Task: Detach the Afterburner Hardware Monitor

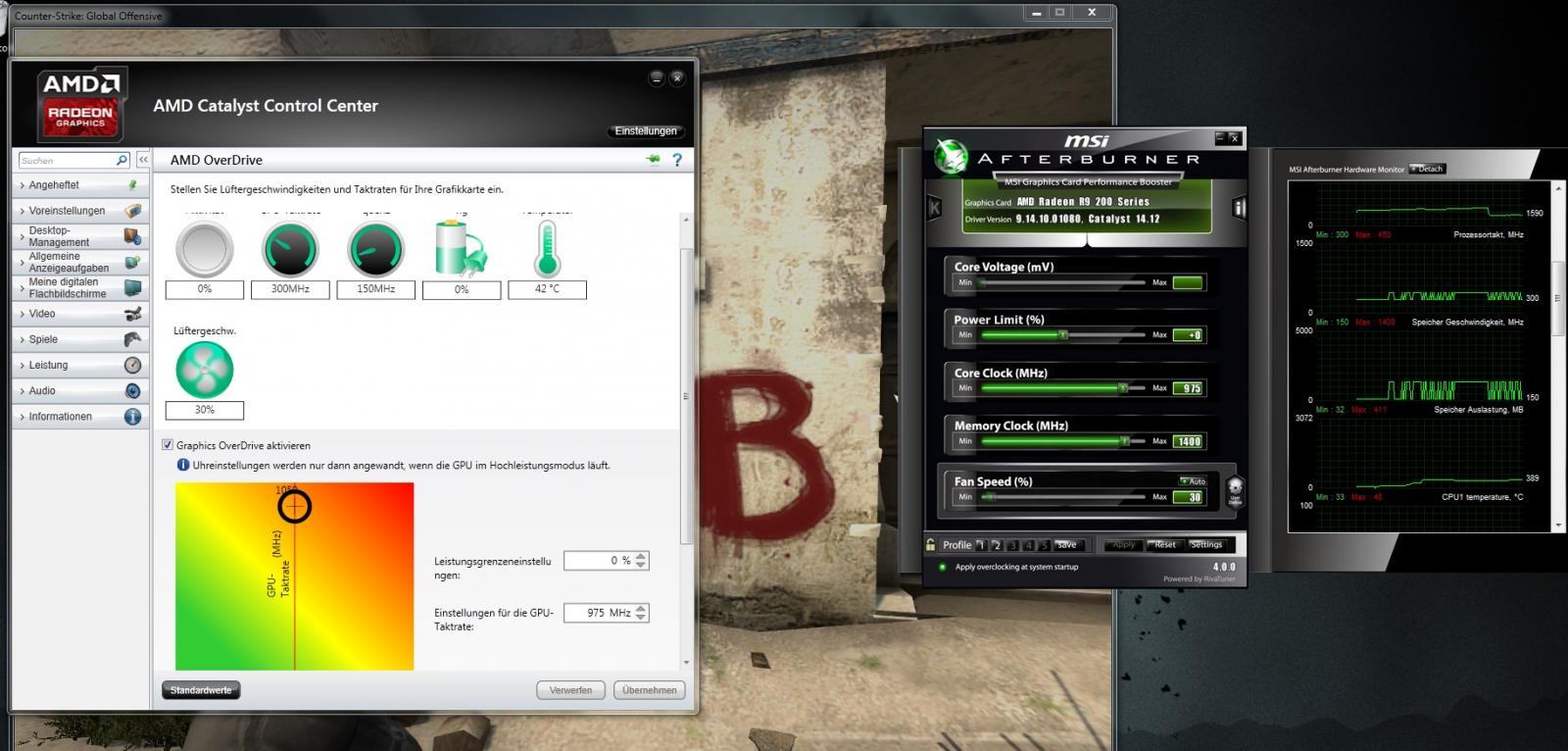Action: tap(1427, 169)
